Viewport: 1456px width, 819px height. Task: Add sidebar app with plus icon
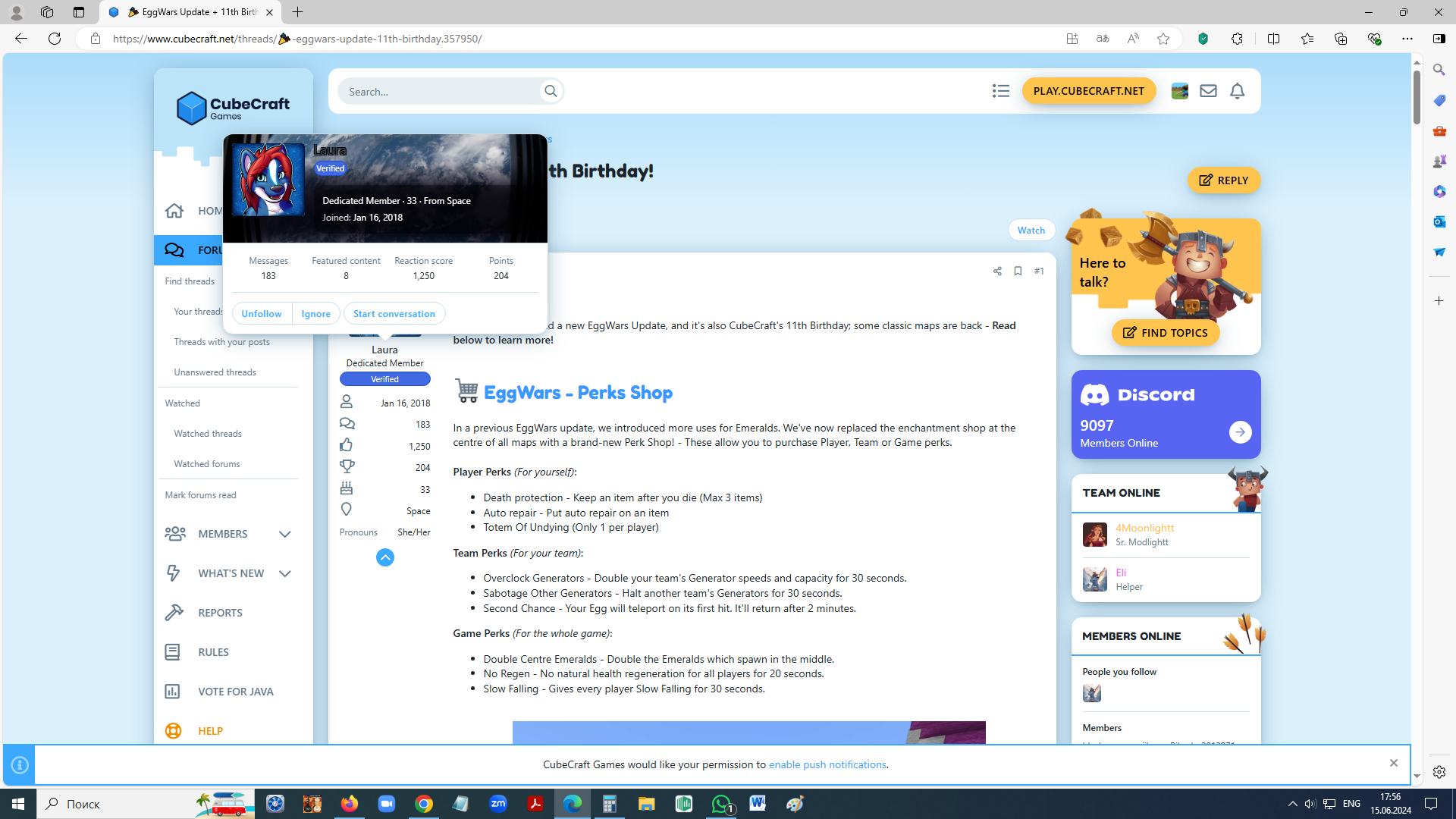coord(1439,301)
